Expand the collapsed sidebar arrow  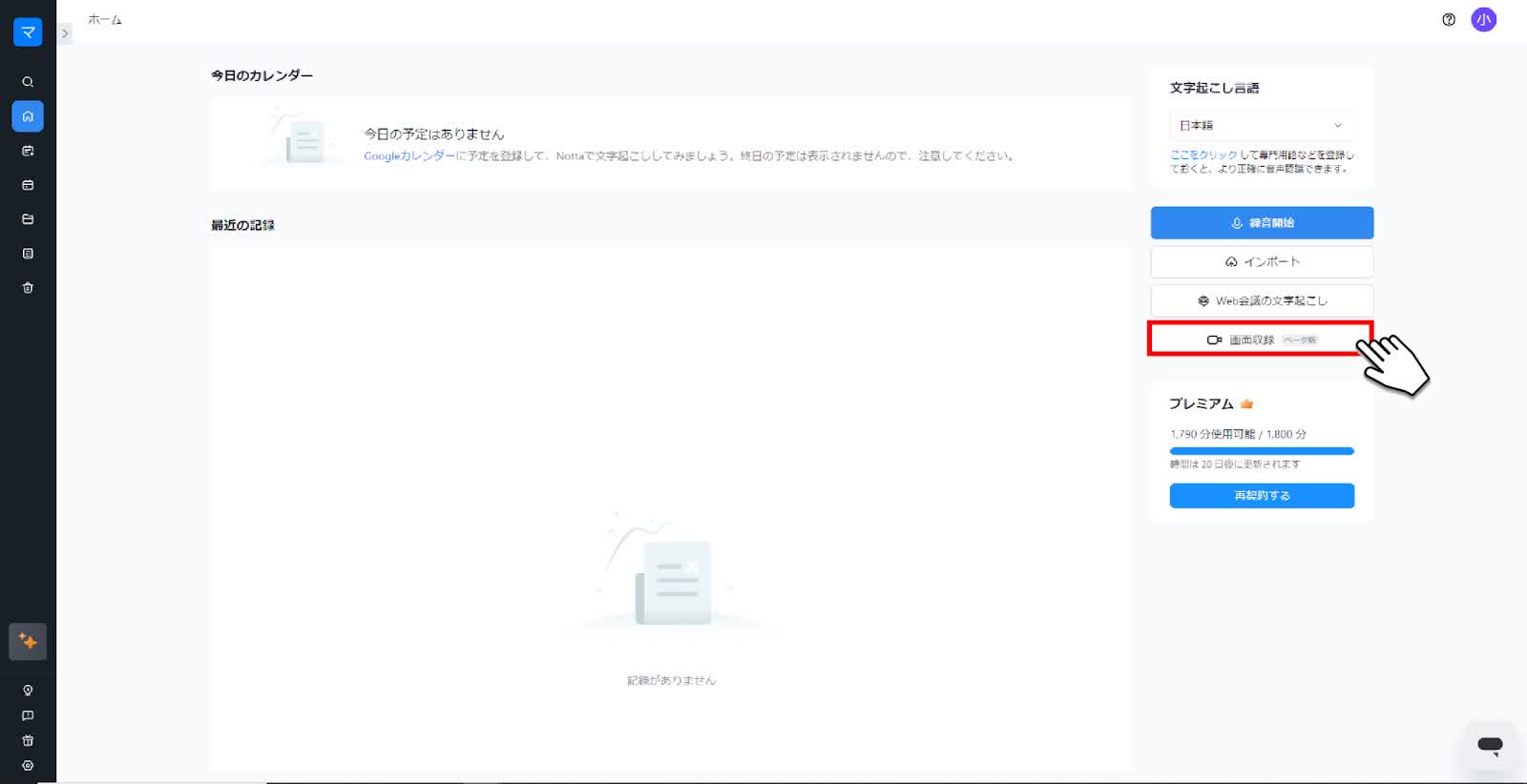(65, 33)
